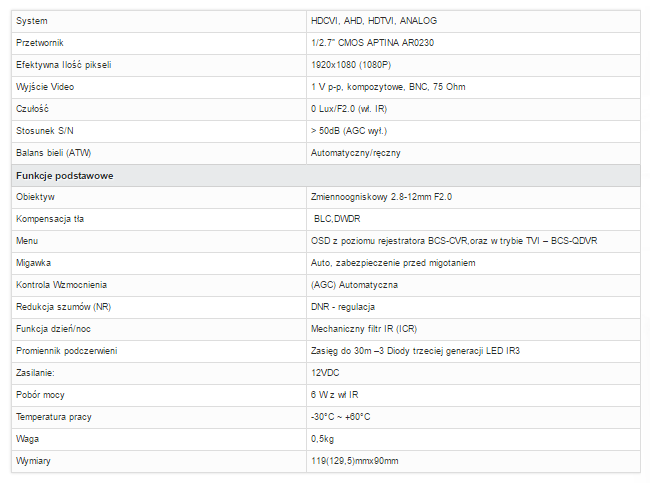This screenshot has width=650, height=483.
Task: Click the System row label
Action: click(x=32, y=21)
